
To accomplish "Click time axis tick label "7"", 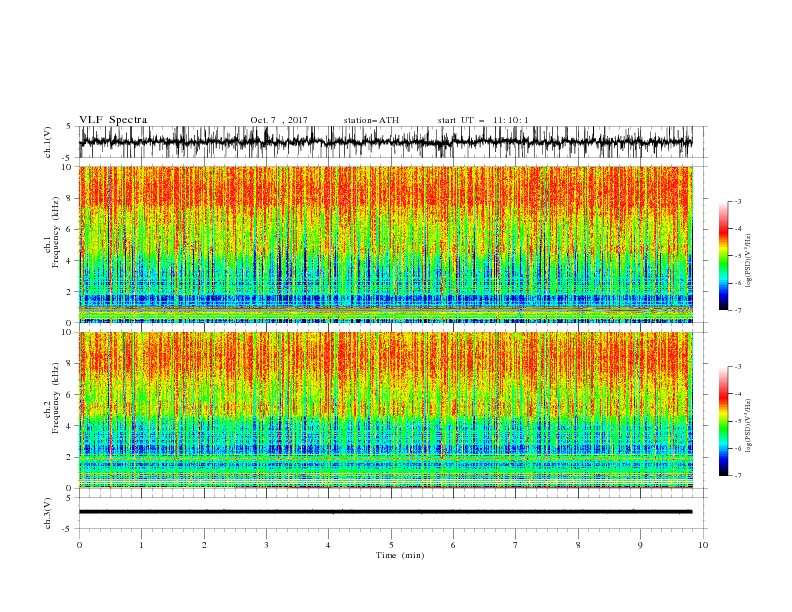I will tap(516, 545).
